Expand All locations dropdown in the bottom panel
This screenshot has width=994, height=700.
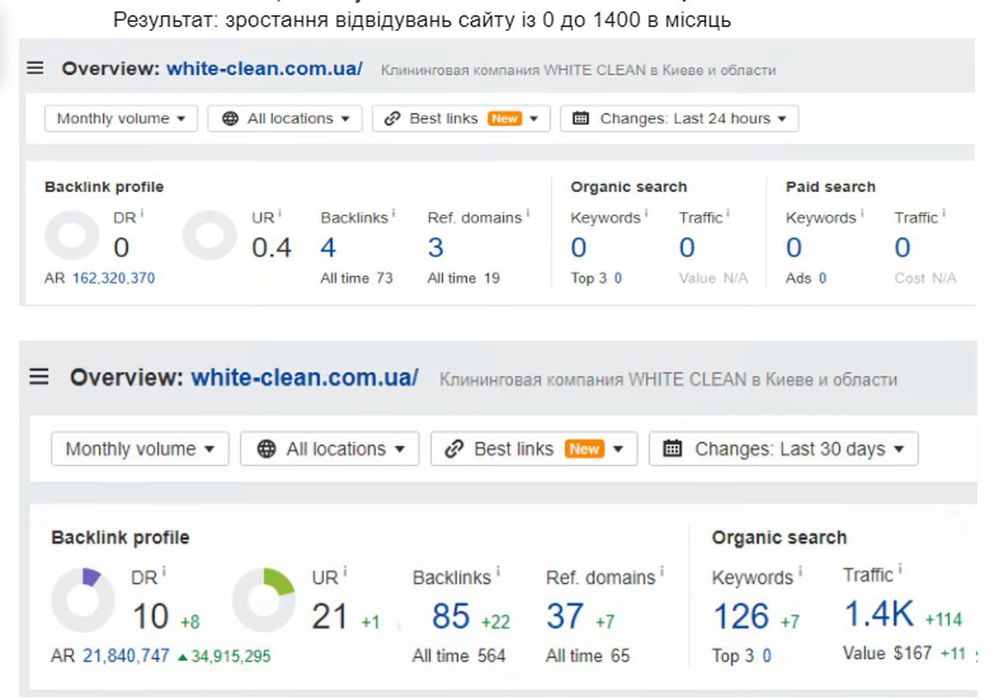[330, 449]
